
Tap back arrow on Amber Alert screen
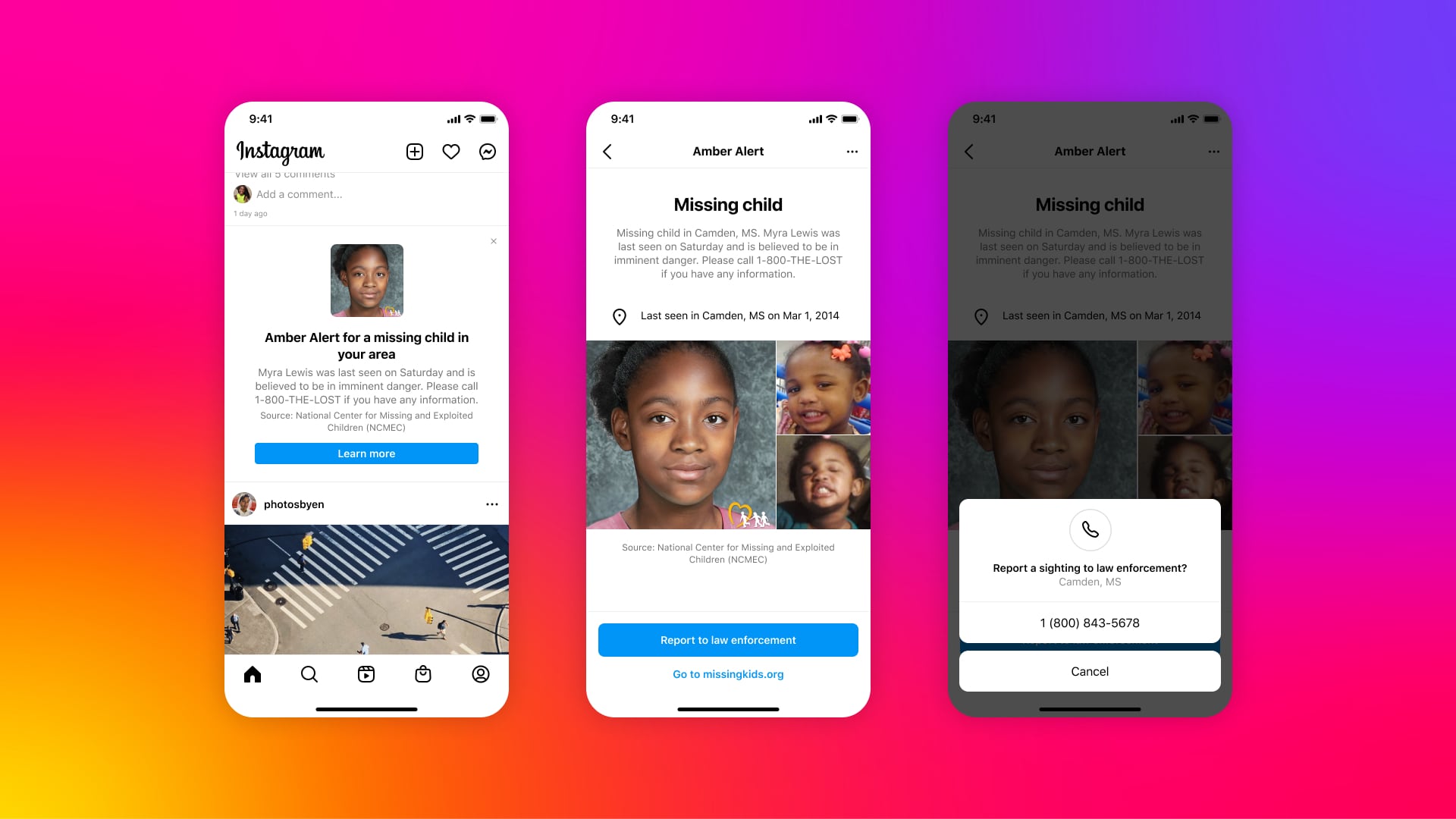[608, 151]
